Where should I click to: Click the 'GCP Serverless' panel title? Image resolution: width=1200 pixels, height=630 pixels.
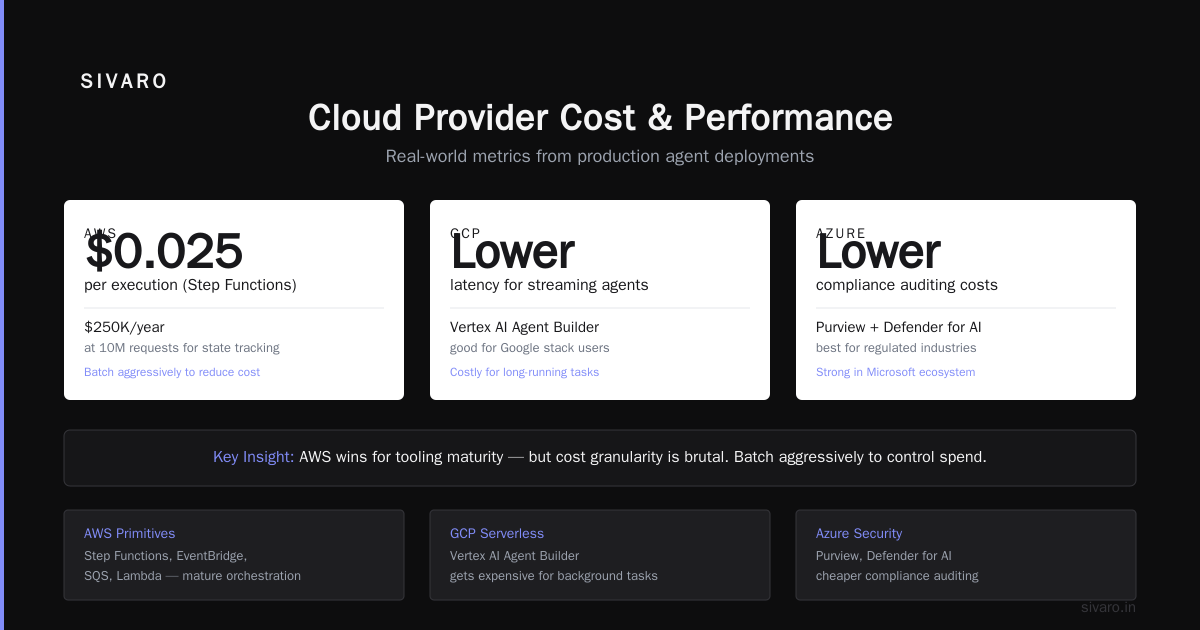click(497, 534)
